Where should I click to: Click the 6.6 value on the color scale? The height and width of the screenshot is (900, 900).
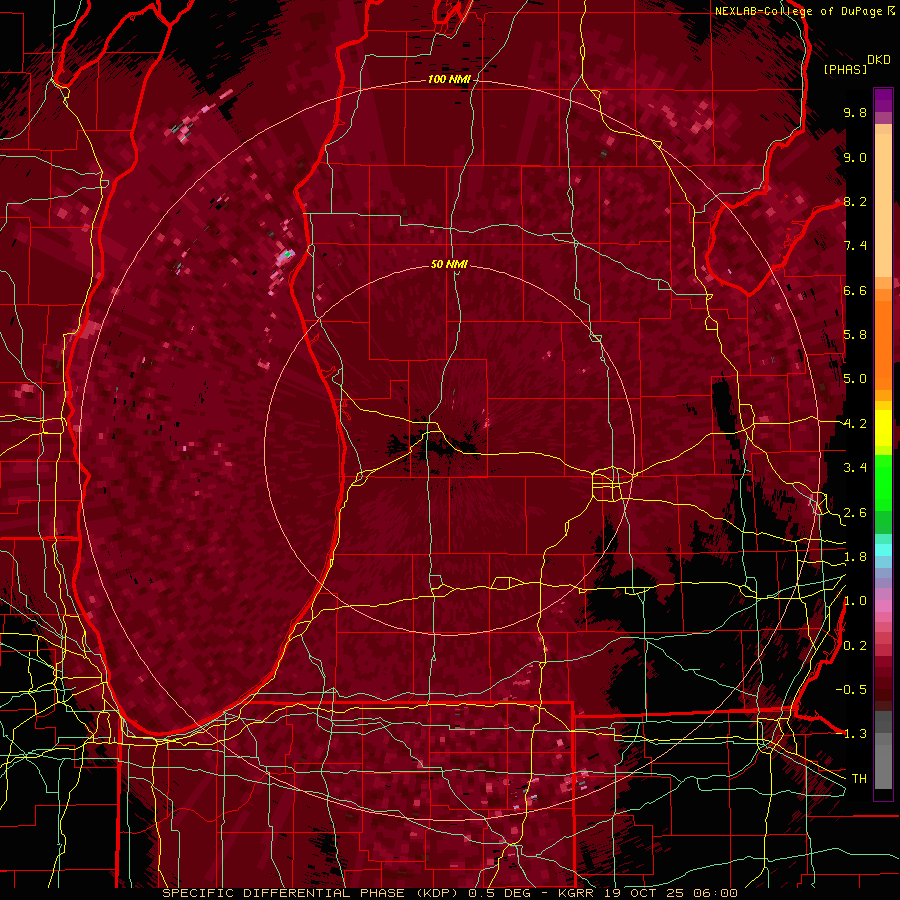point(855,290)
